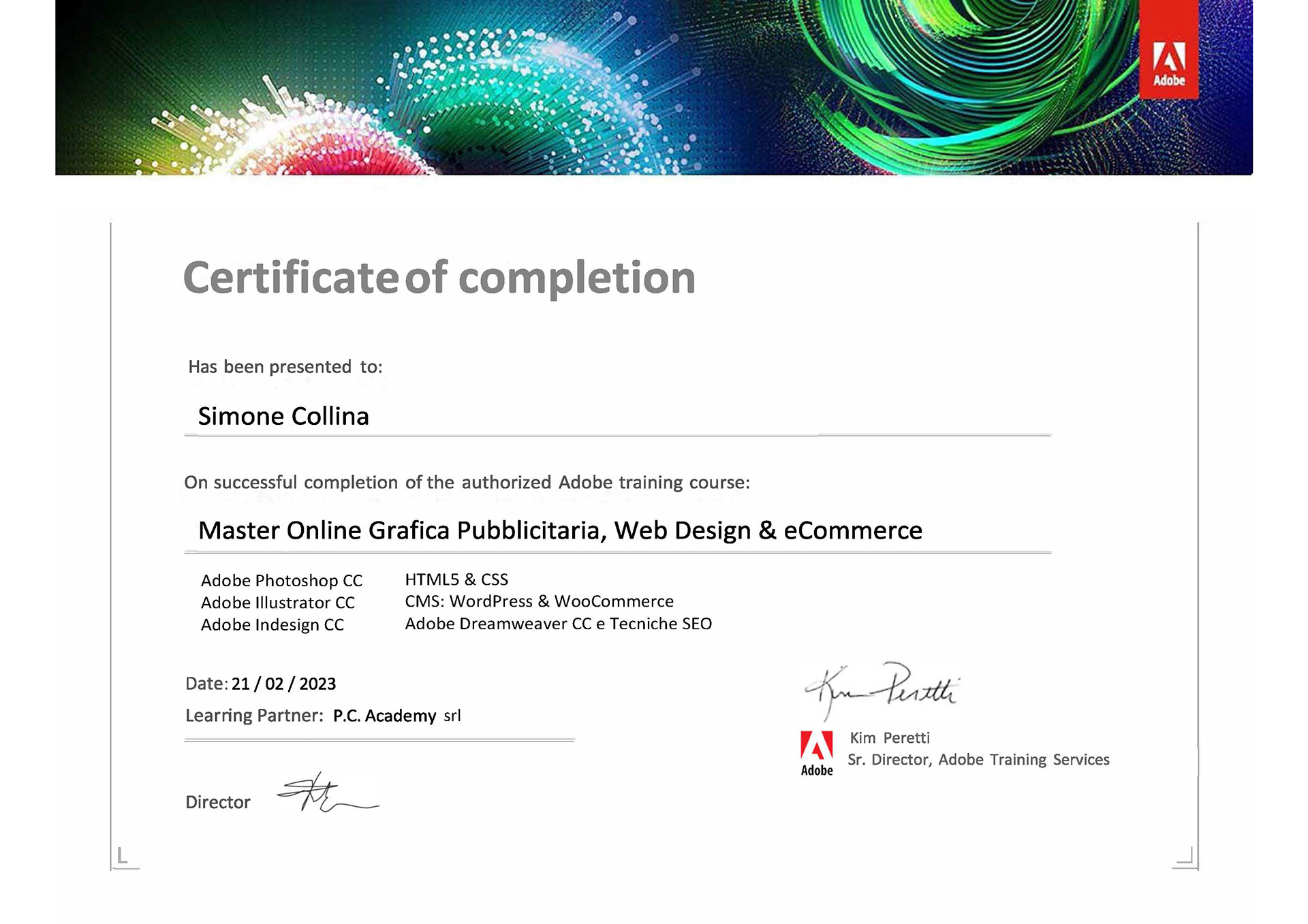Click the Adobe Photoshop CC item
Image resolution: width=1308 pixels, height=924 pixels.
coord(281,581)
